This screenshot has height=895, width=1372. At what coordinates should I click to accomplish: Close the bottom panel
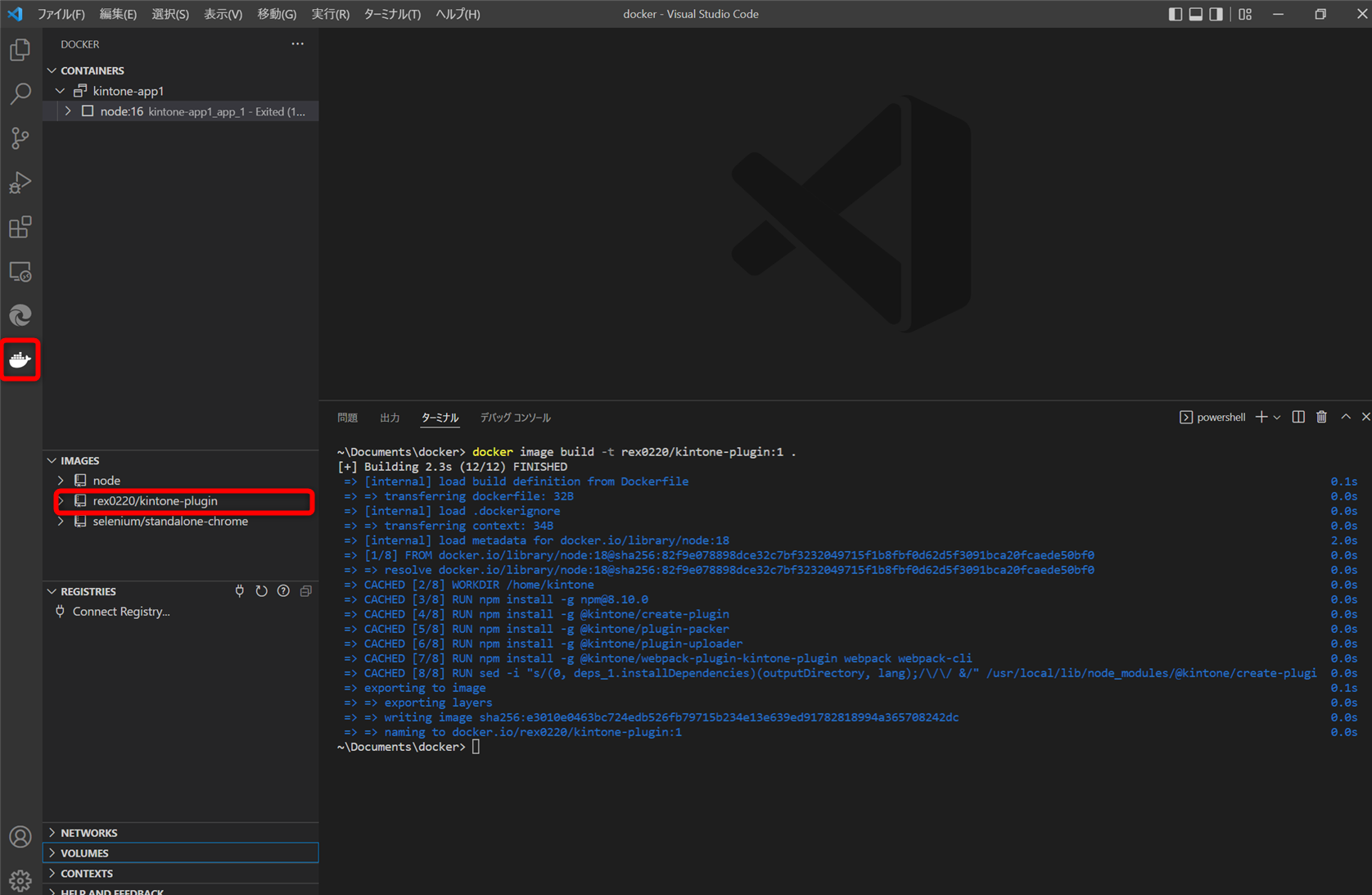[x=1365, y=418]
